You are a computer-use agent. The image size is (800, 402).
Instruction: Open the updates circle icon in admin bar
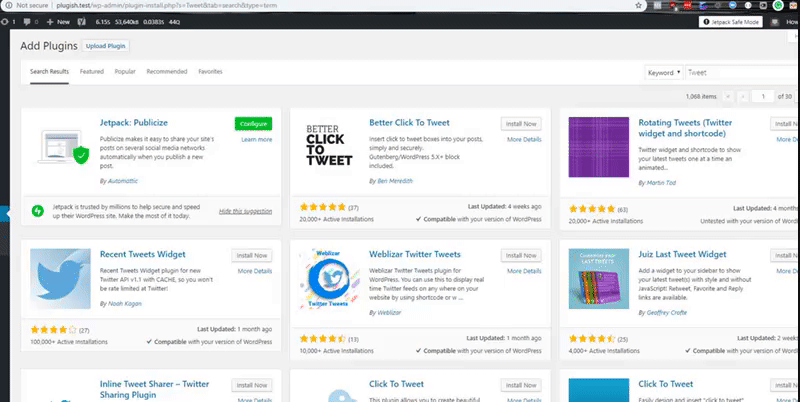point(5,22)
